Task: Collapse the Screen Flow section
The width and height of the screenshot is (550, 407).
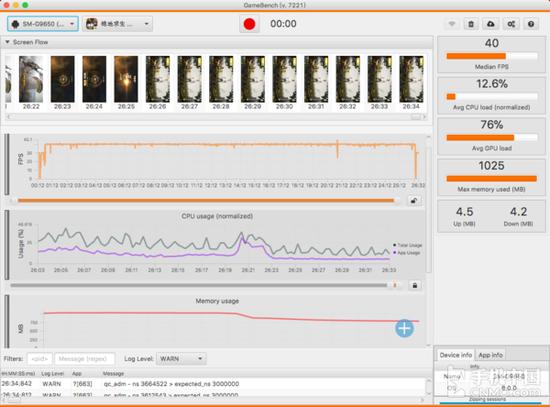Action: (7, 42)
